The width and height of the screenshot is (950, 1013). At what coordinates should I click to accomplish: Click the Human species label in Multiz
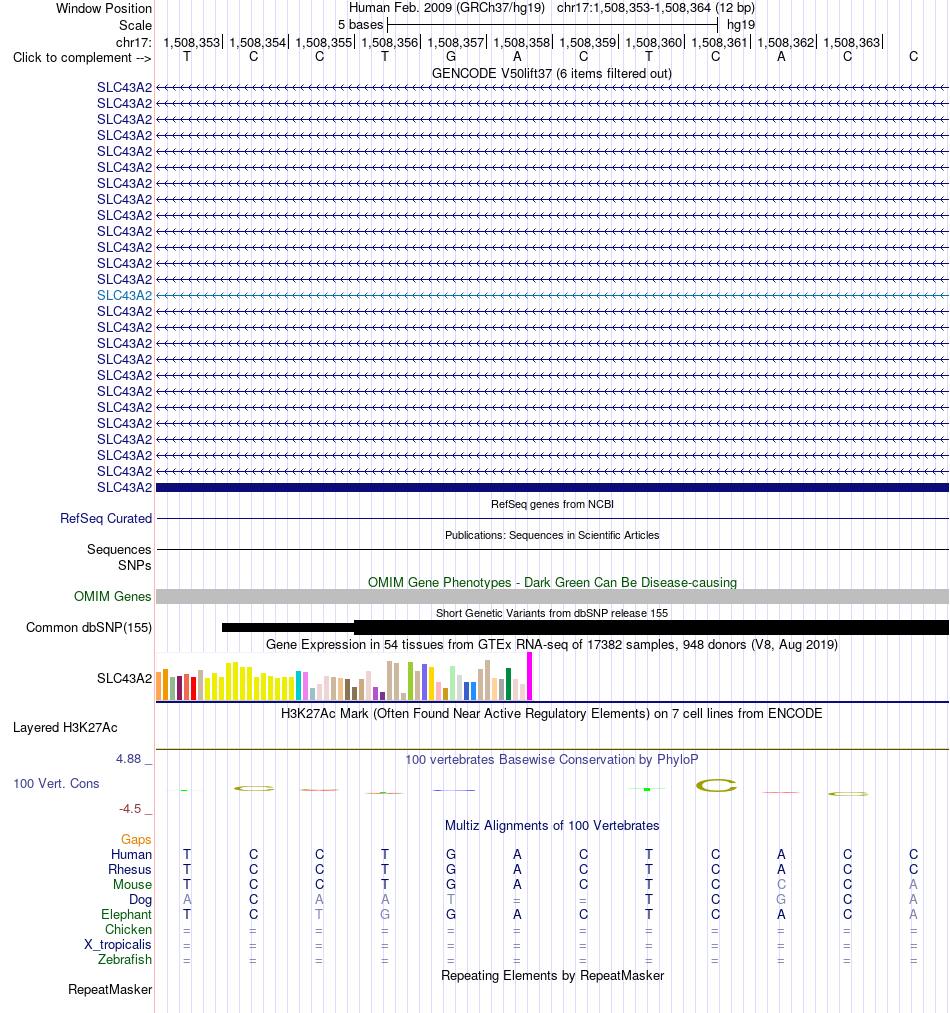[x=131, y=854]
